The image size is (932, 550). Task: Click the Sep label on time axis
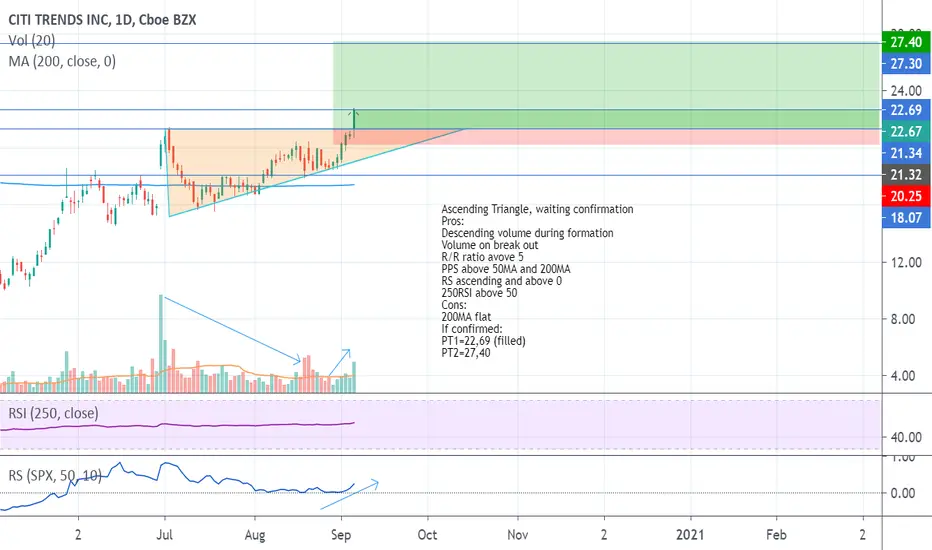[341, 535]
